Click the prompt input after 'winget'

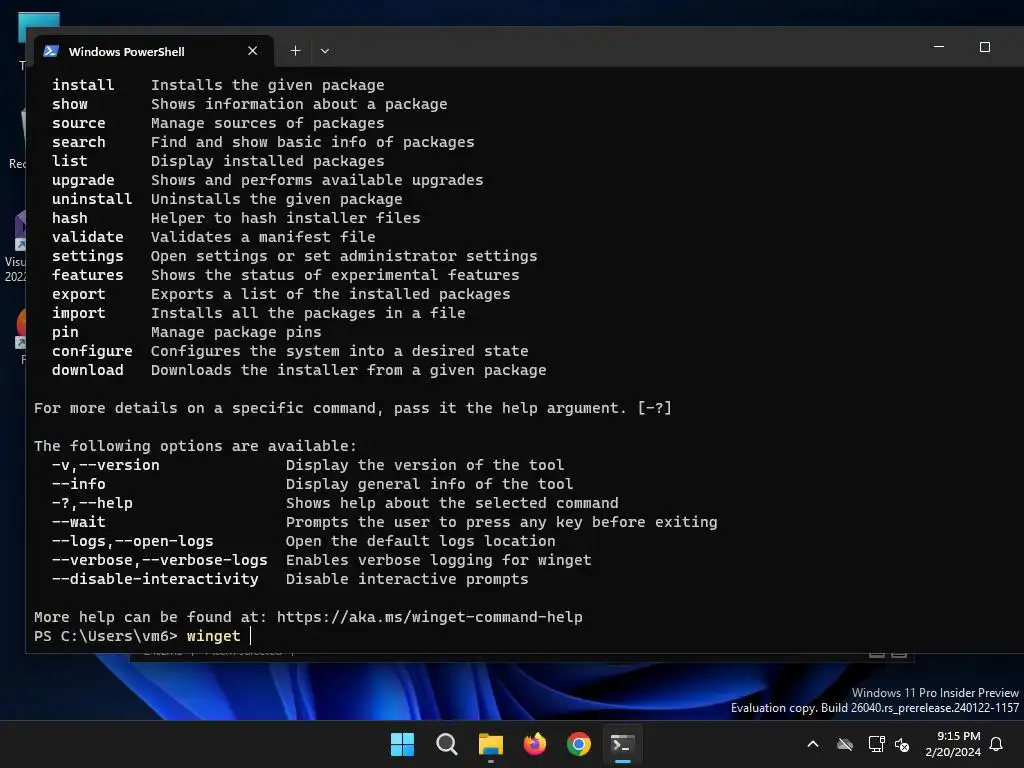pos(251,636)
